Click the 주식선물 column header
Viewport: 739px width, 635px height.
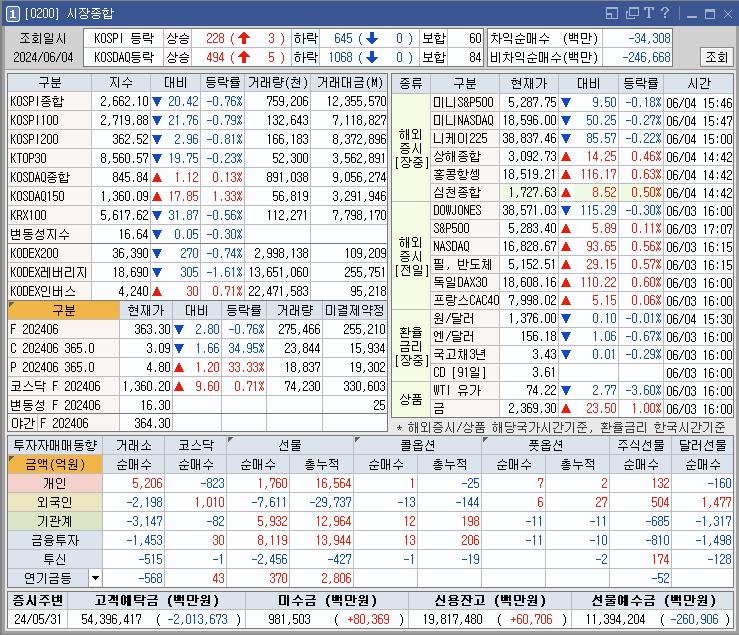click(x=640, y=445)
